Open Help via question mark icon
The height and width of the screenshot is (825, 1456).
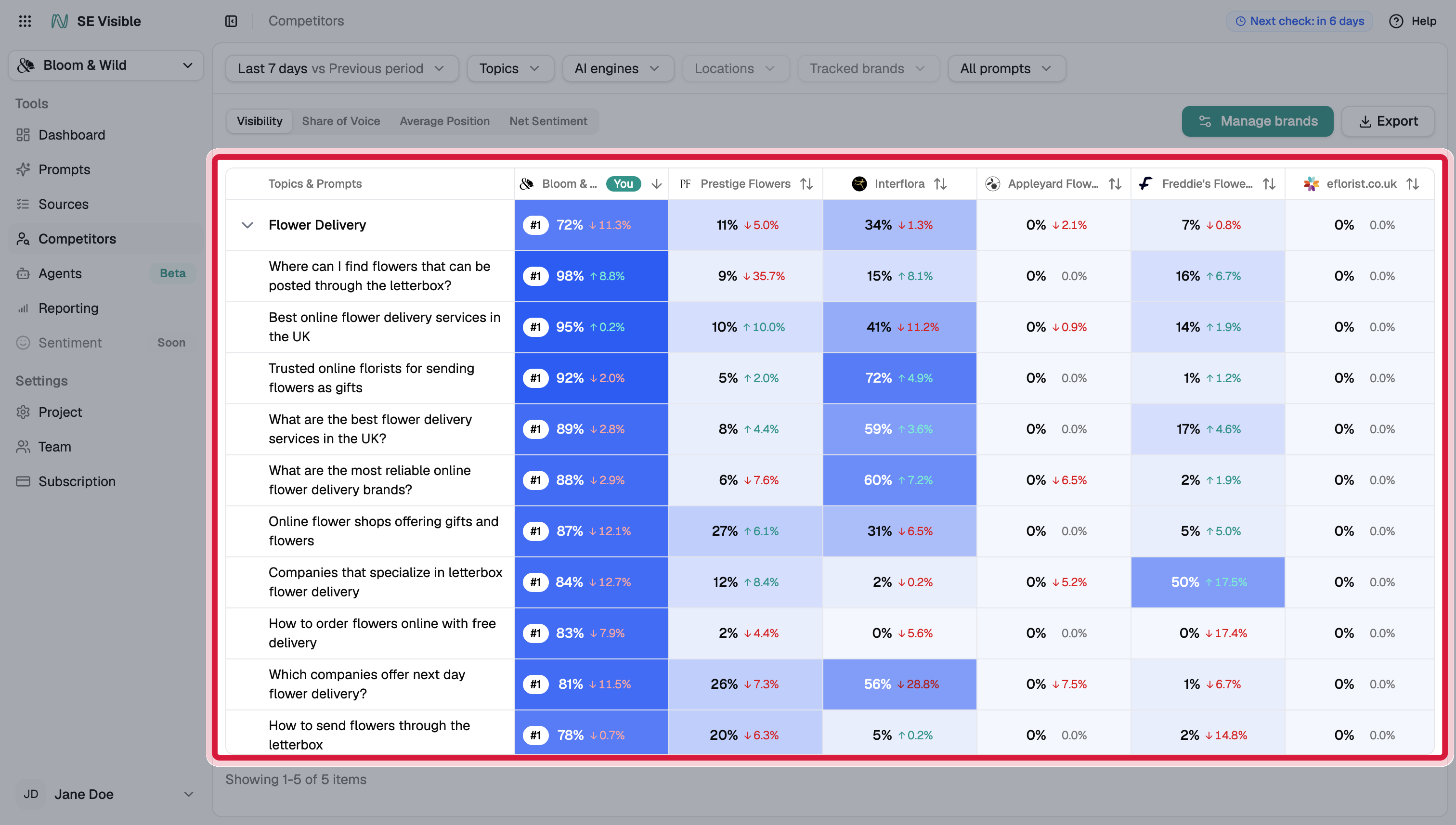coord(1396,21)
